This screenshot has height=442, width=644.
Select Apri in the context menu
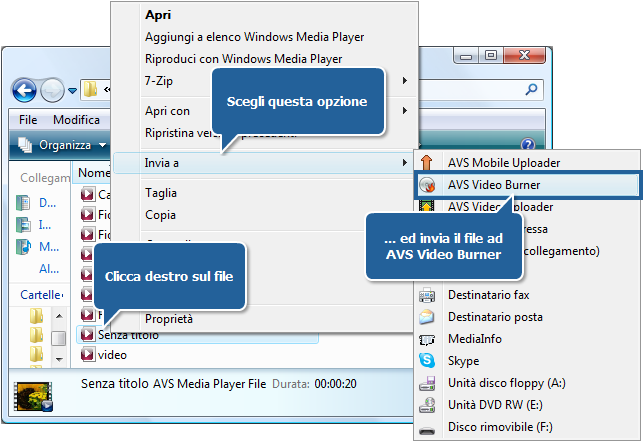[x=158, y=15]
